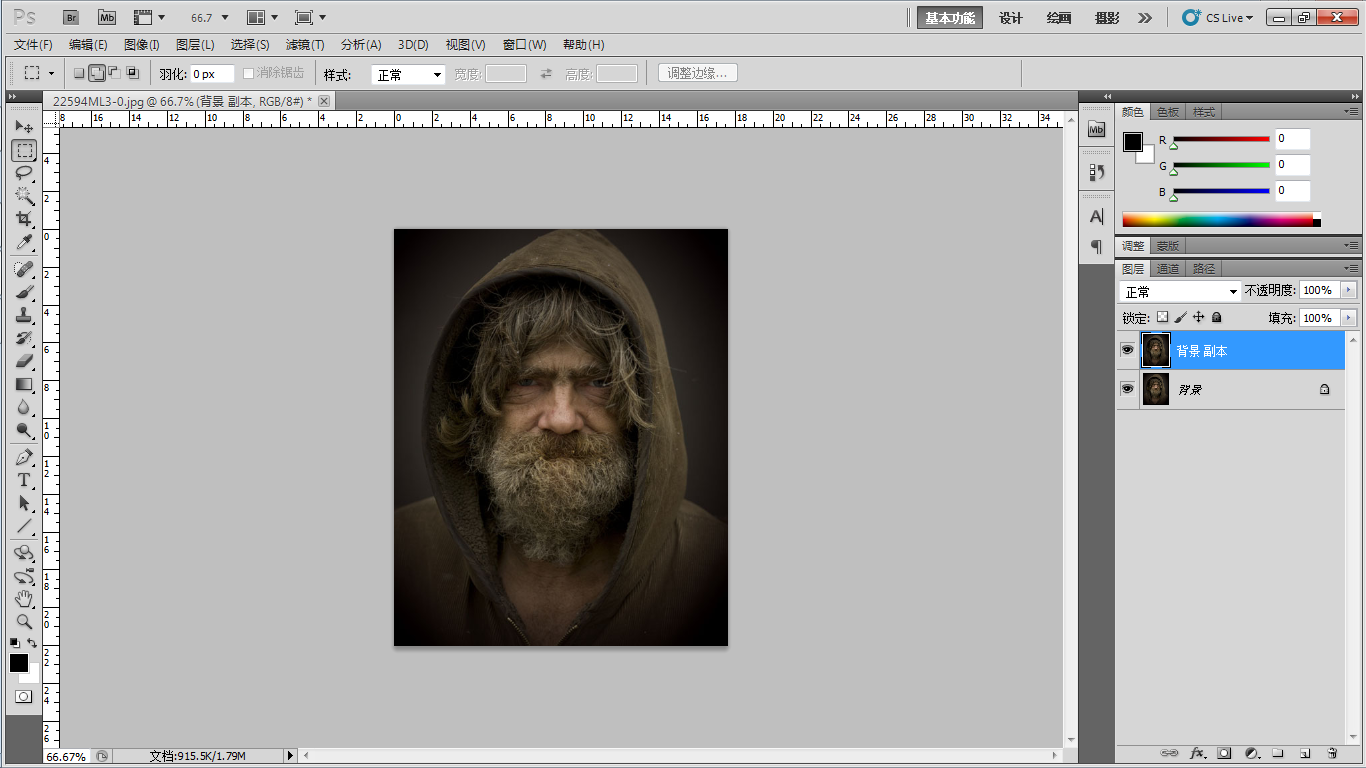Select the Line shape tool
This screenshot has height=768, width=1366.
pos(24,526)
